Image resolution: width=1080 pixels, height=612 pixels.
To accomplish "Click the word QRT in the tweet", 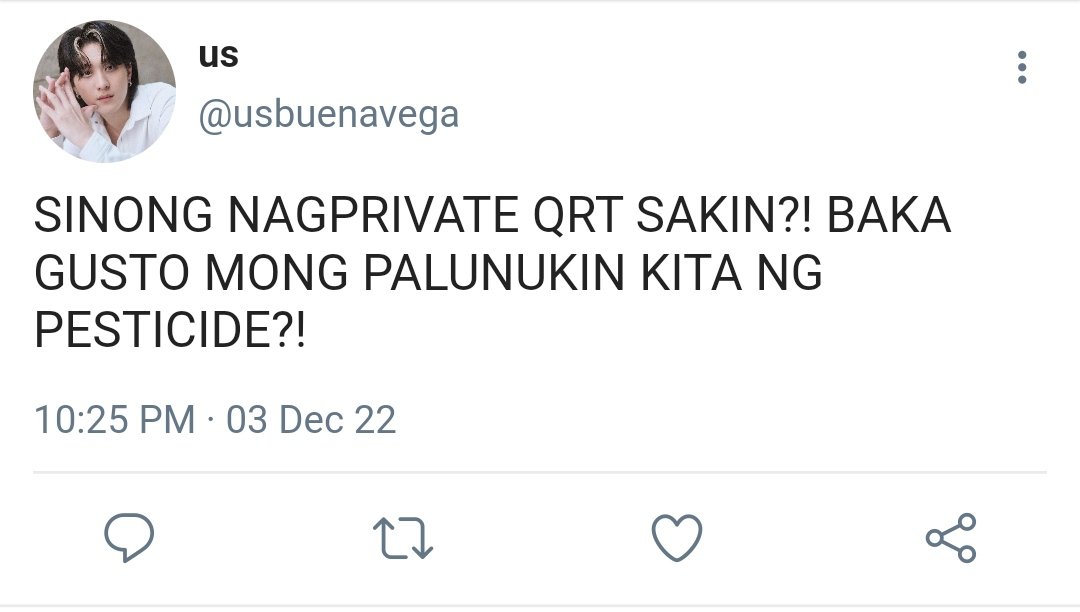I will tap(578, 215).
